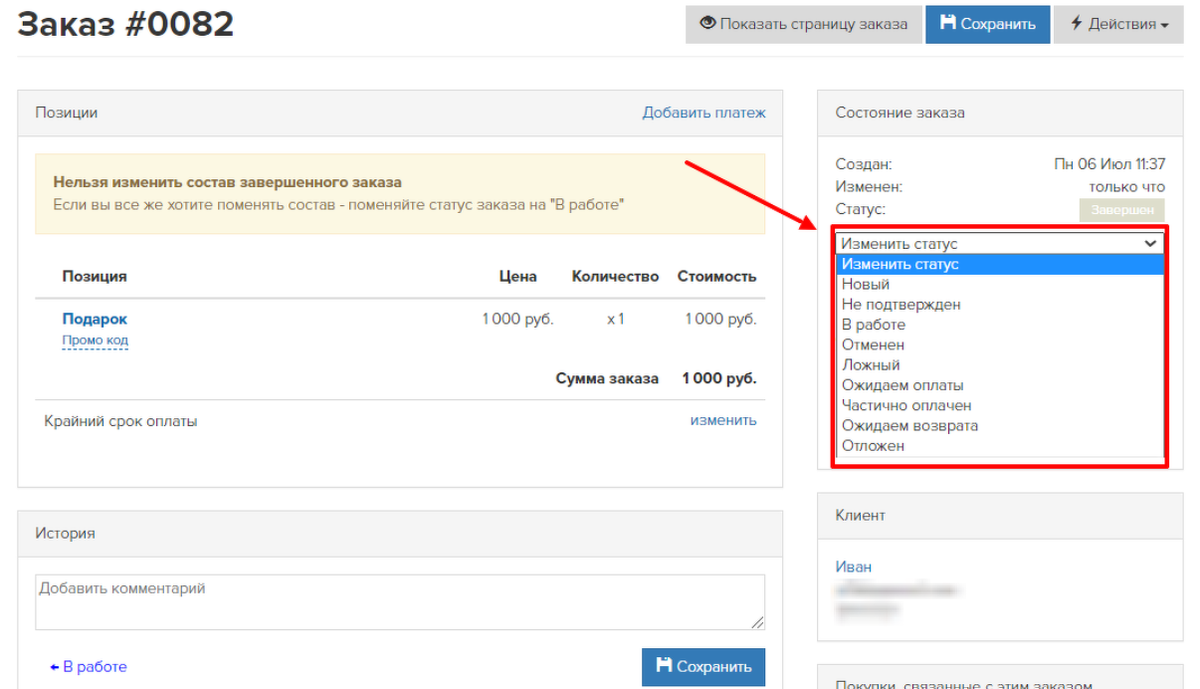Click 'изменить' next to Крайний срок оплаты
The image size is (1200, 689).
723,420
